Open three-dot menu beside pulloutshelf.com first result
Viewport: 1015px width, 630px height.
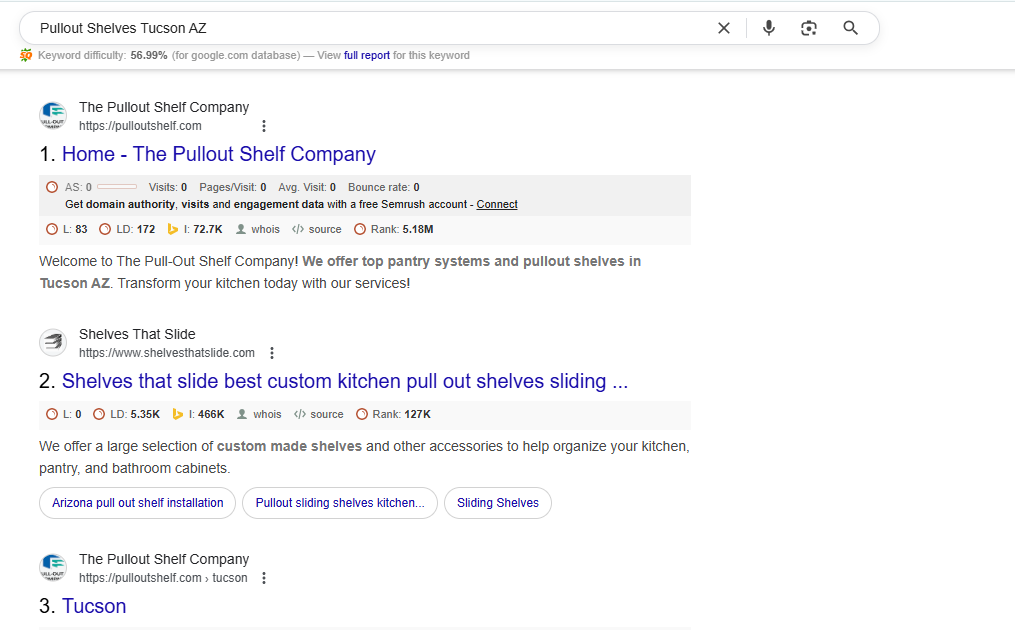264,126
